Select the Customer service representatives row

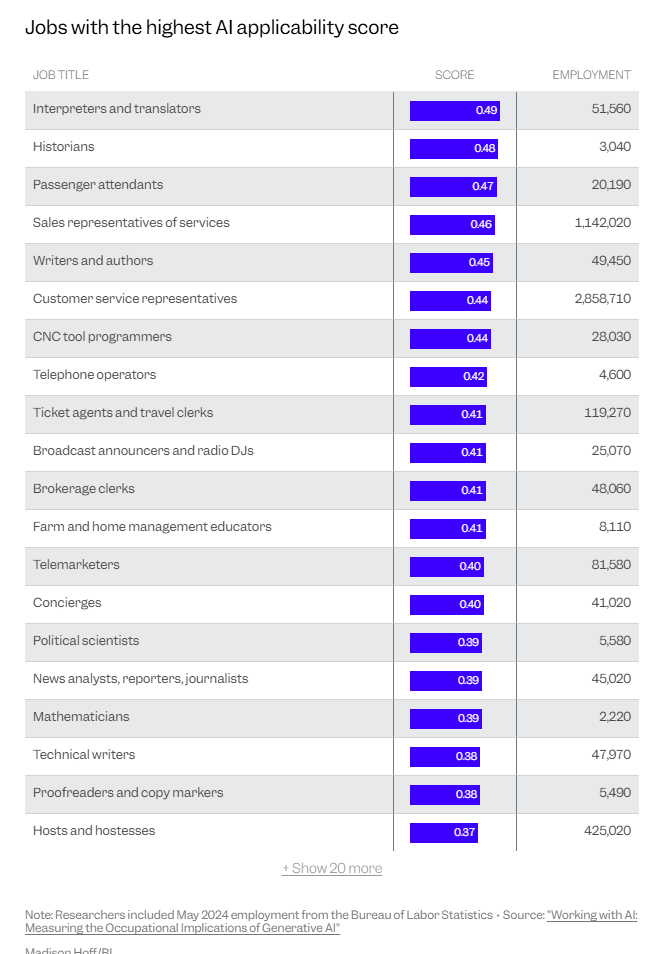pyautogui.click(x=332, y=300)
